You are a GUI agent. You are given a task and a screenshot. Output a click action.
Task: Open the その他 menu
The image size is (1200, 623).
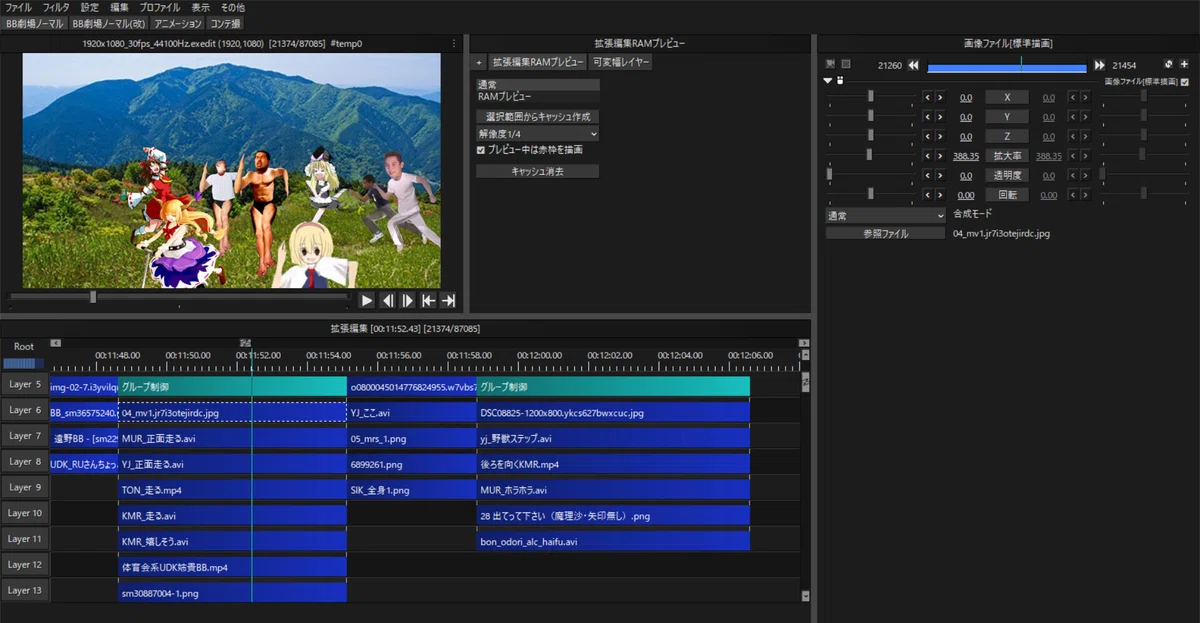[232, 7]
